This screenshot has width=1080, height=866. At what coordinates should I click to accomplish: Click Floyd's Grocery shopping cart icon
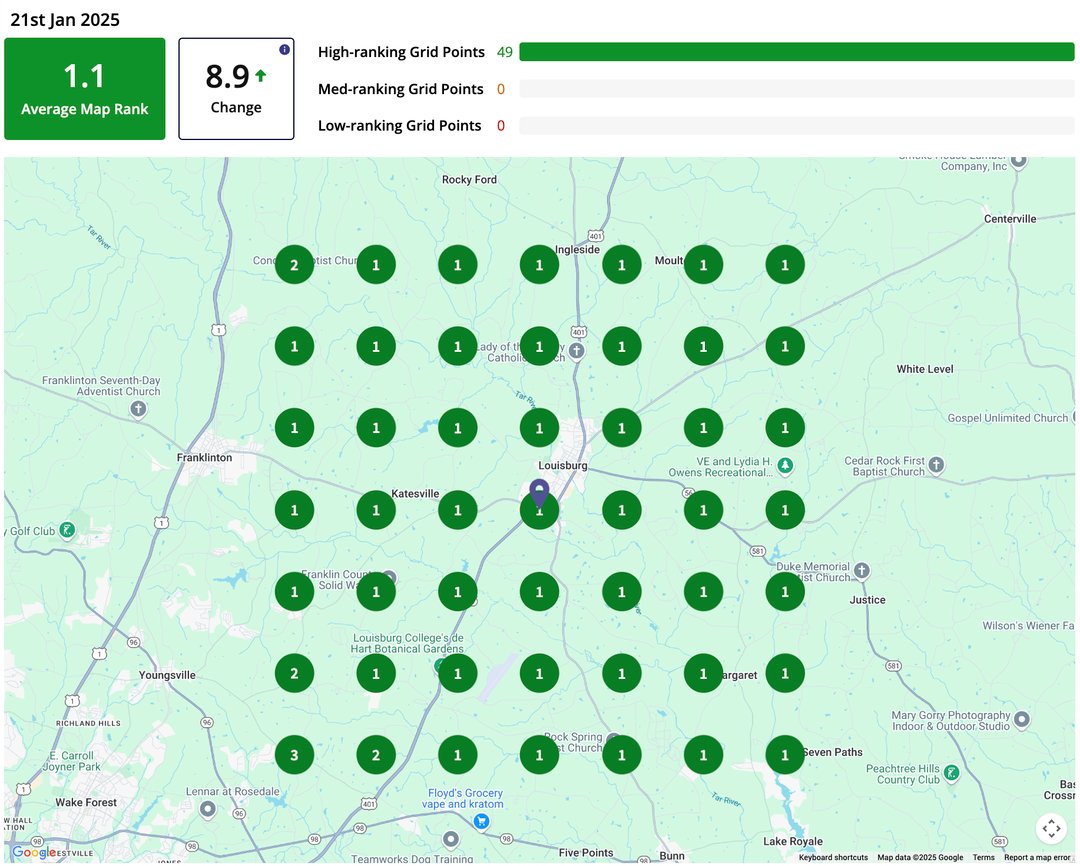[x=481, y=821]
